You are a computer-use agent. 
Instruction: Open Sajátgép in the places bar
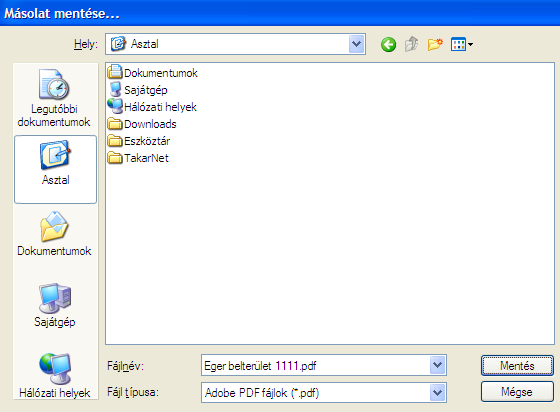pyautogui.click(x=55, y=305)
